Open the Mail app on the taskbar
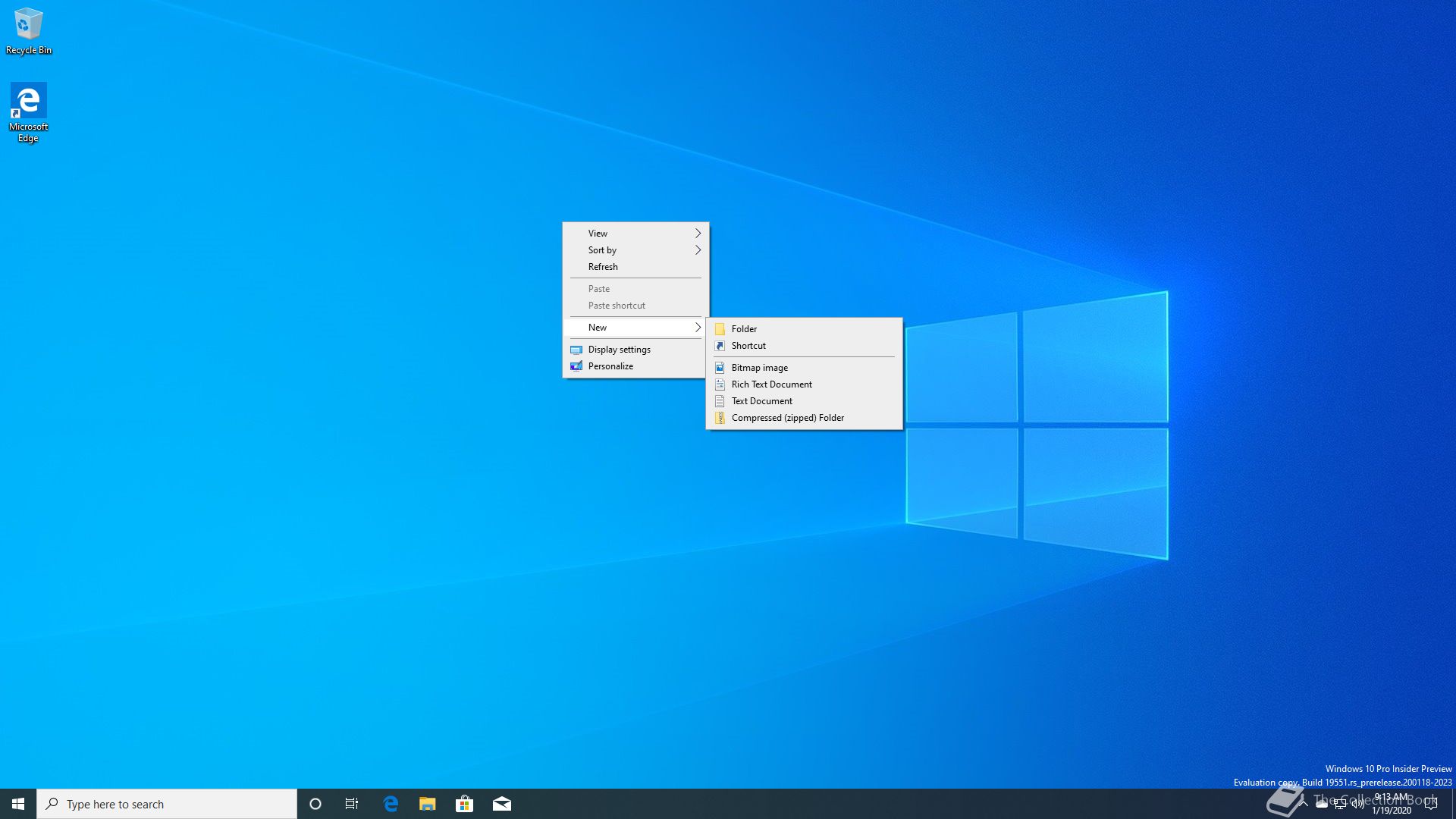 point(501,804)
